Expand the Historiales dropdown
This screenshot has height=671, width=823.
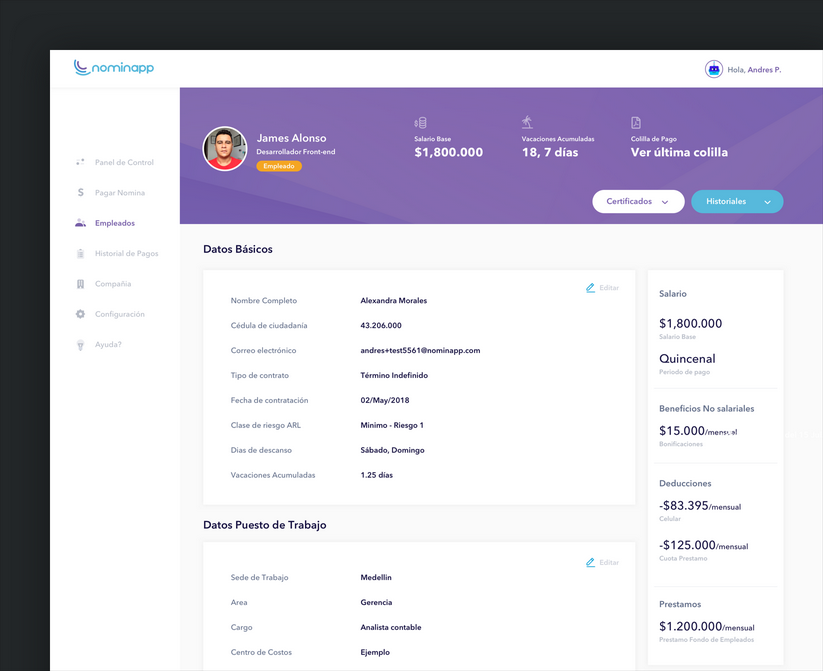coord(737,201)
